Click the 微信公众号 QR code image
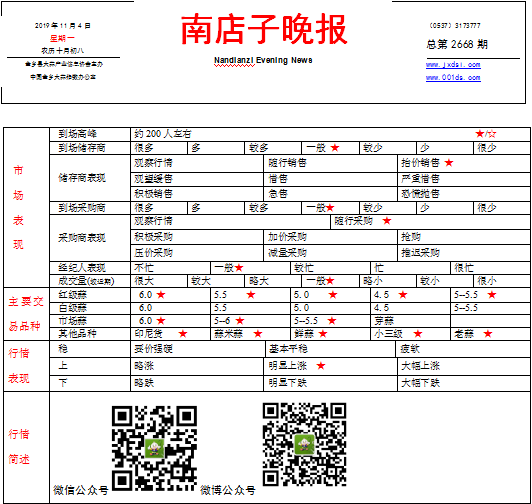 tap(154, 448)
